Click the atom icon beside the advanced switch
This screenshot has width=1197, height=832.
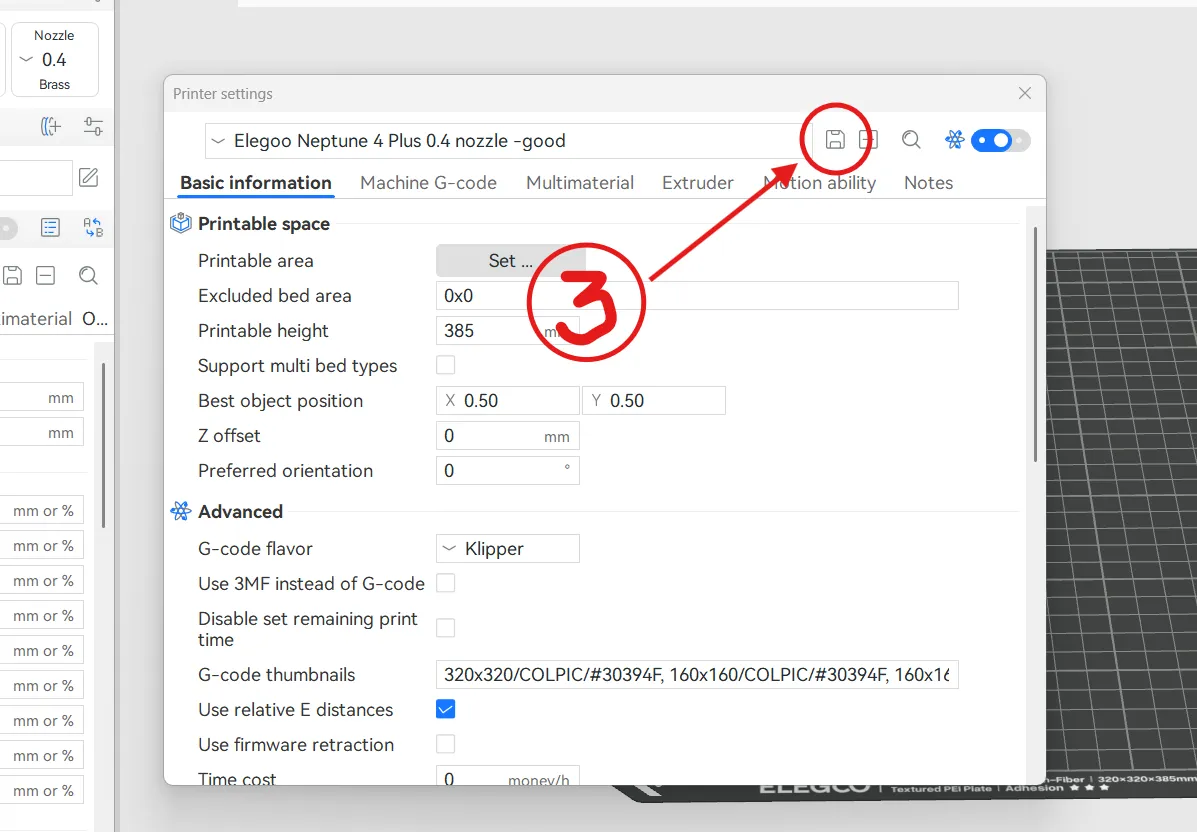pos(954,140)
